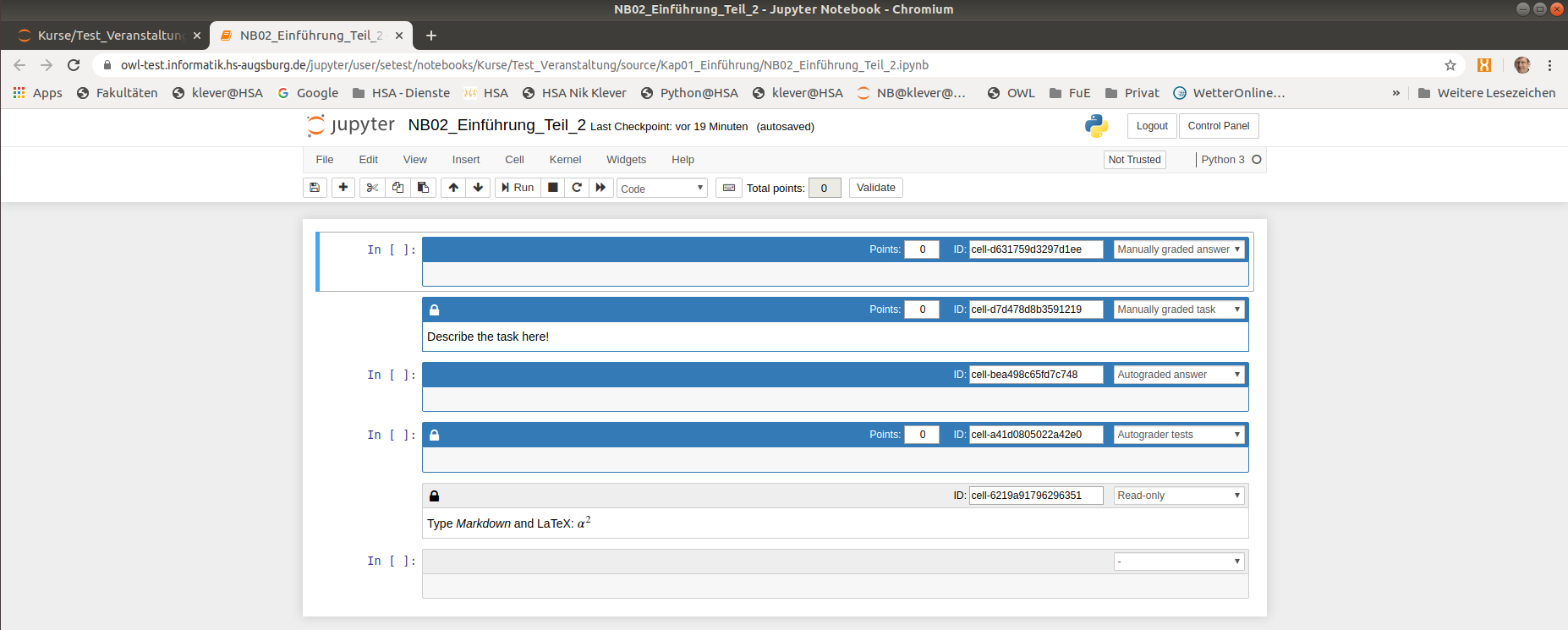Open the command palette keyboard icon
1568x630 pixels.
point(729,188)
